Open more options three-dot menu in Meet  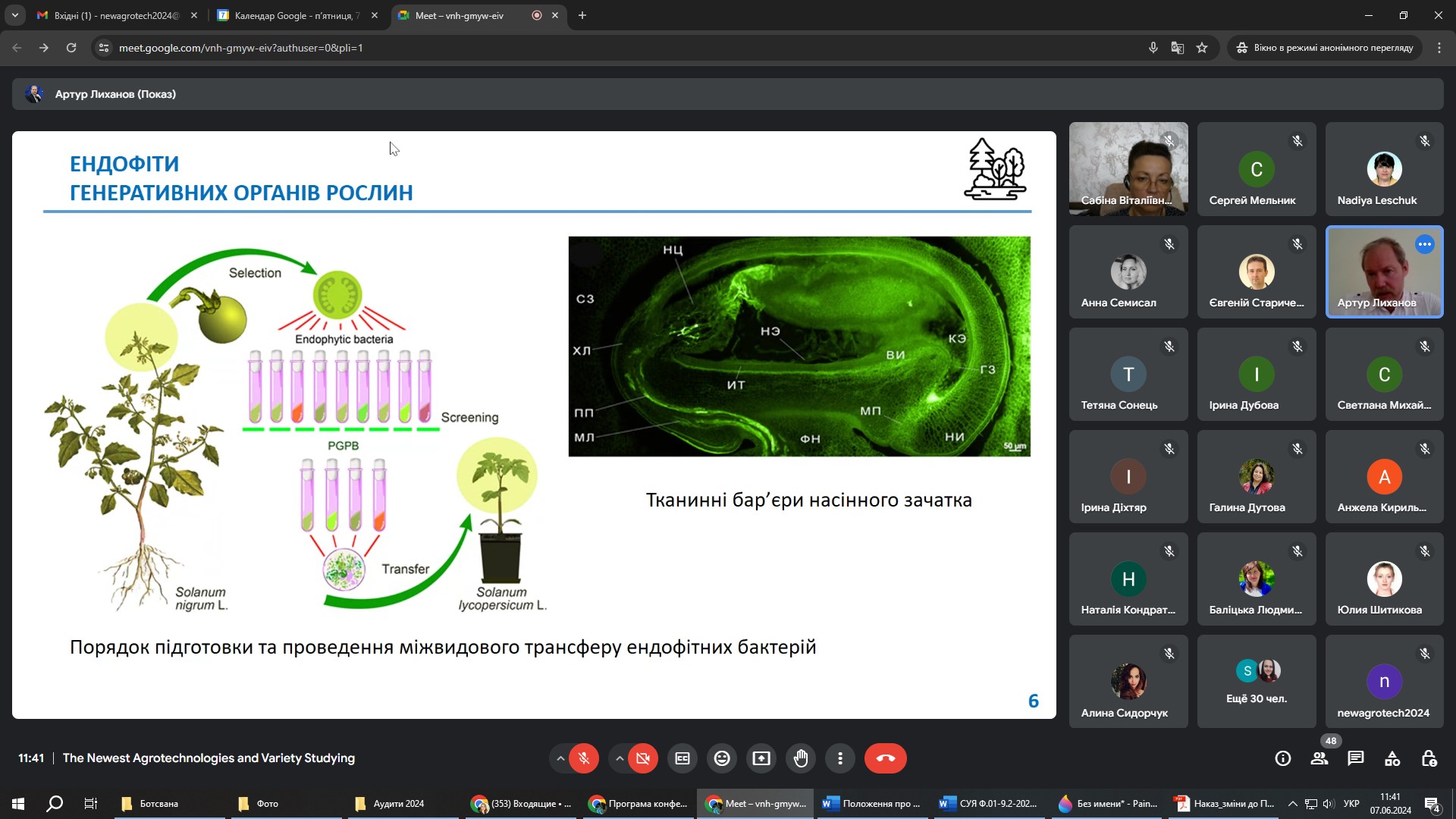840,758
